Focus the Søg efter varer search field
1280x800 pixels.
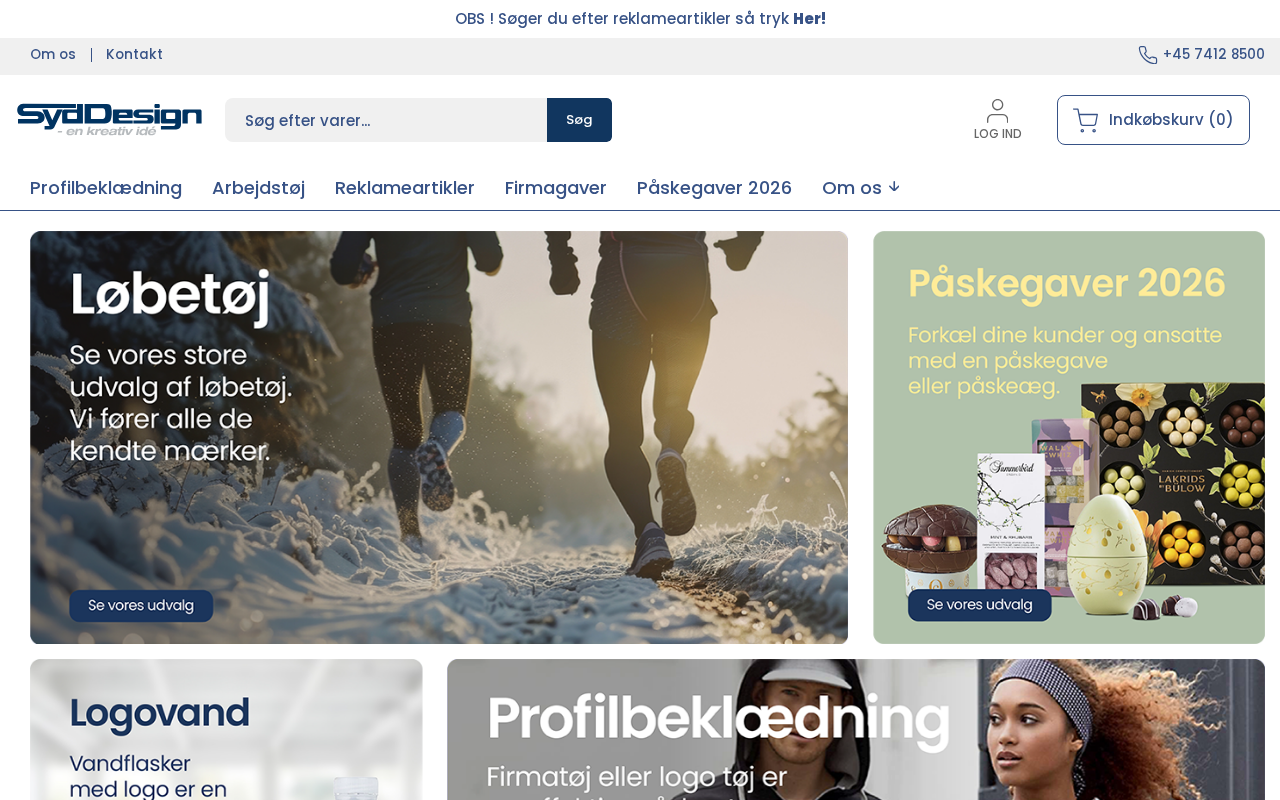[386, 120]
